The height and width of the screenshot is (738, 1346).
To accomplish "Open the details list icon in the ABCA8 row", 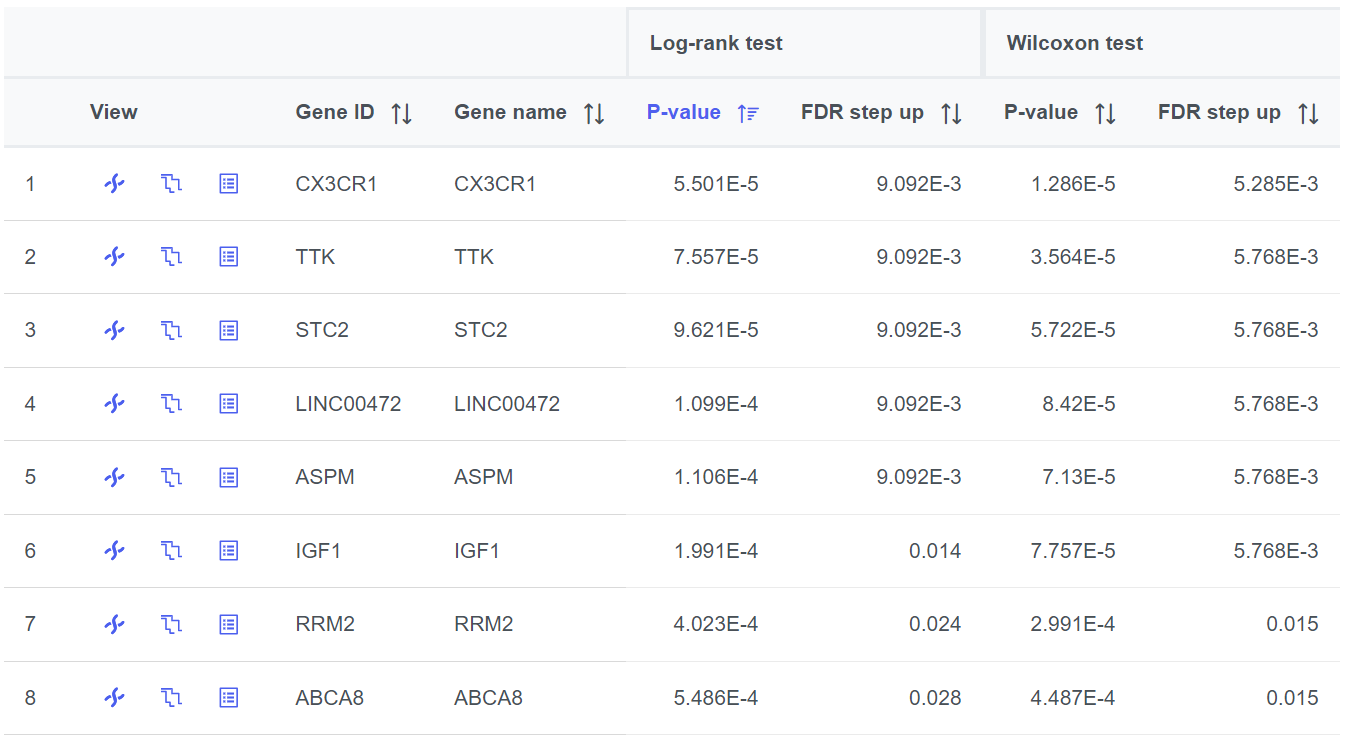I will point(229,697).
